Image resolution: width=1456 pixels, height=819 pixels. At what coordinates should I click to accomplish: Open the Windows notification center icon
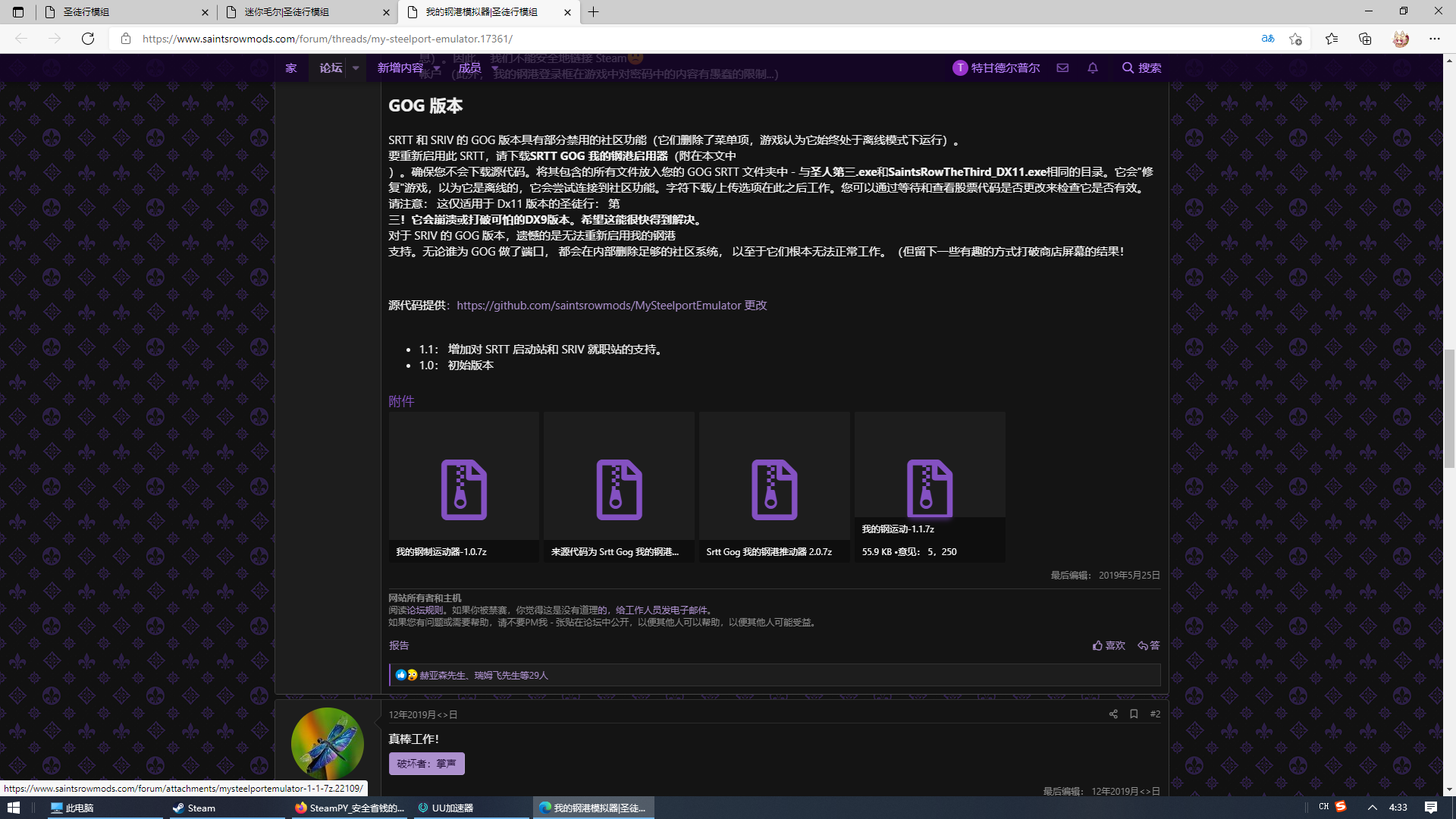tap(1431, 808)
